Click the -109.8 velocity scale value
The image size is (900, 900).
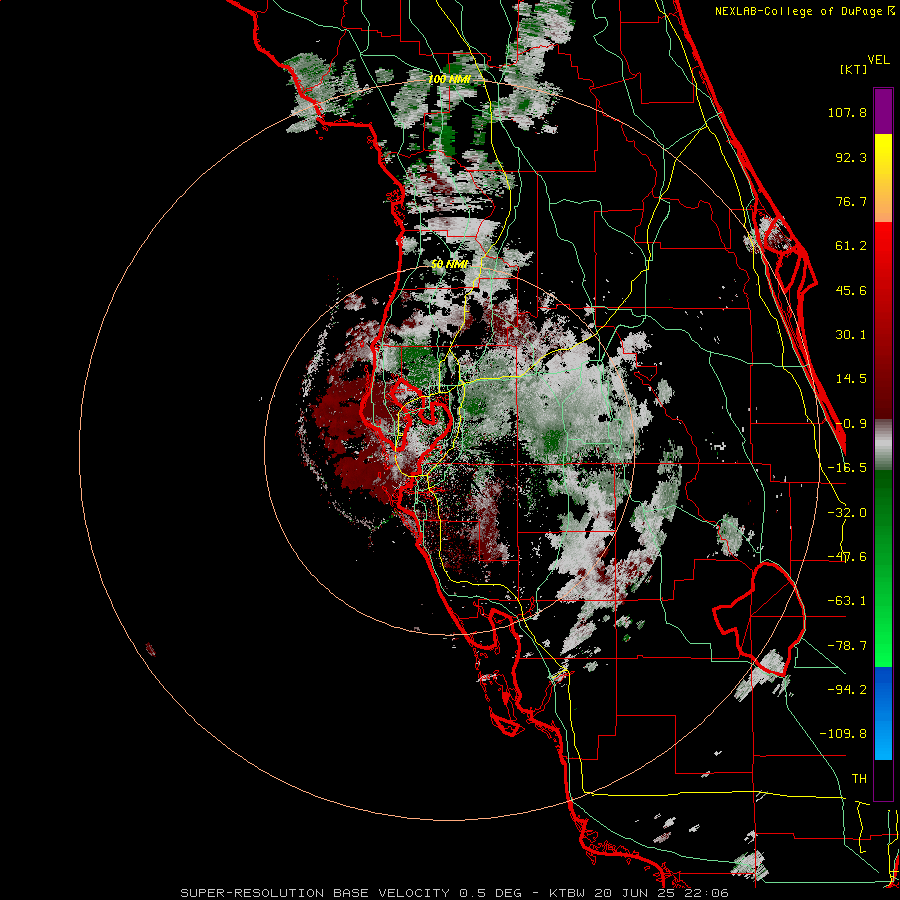pyautogui.click(x=843, y=734)
